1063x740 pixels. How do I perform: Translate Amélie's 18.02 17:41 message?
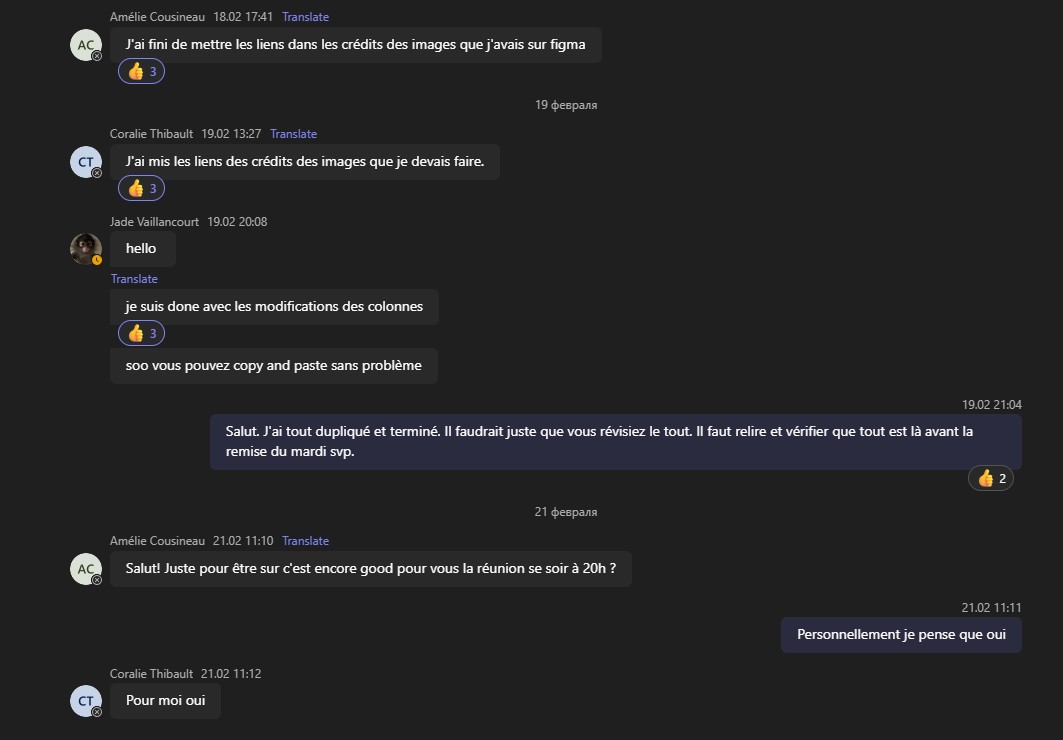tap(305, 17)
